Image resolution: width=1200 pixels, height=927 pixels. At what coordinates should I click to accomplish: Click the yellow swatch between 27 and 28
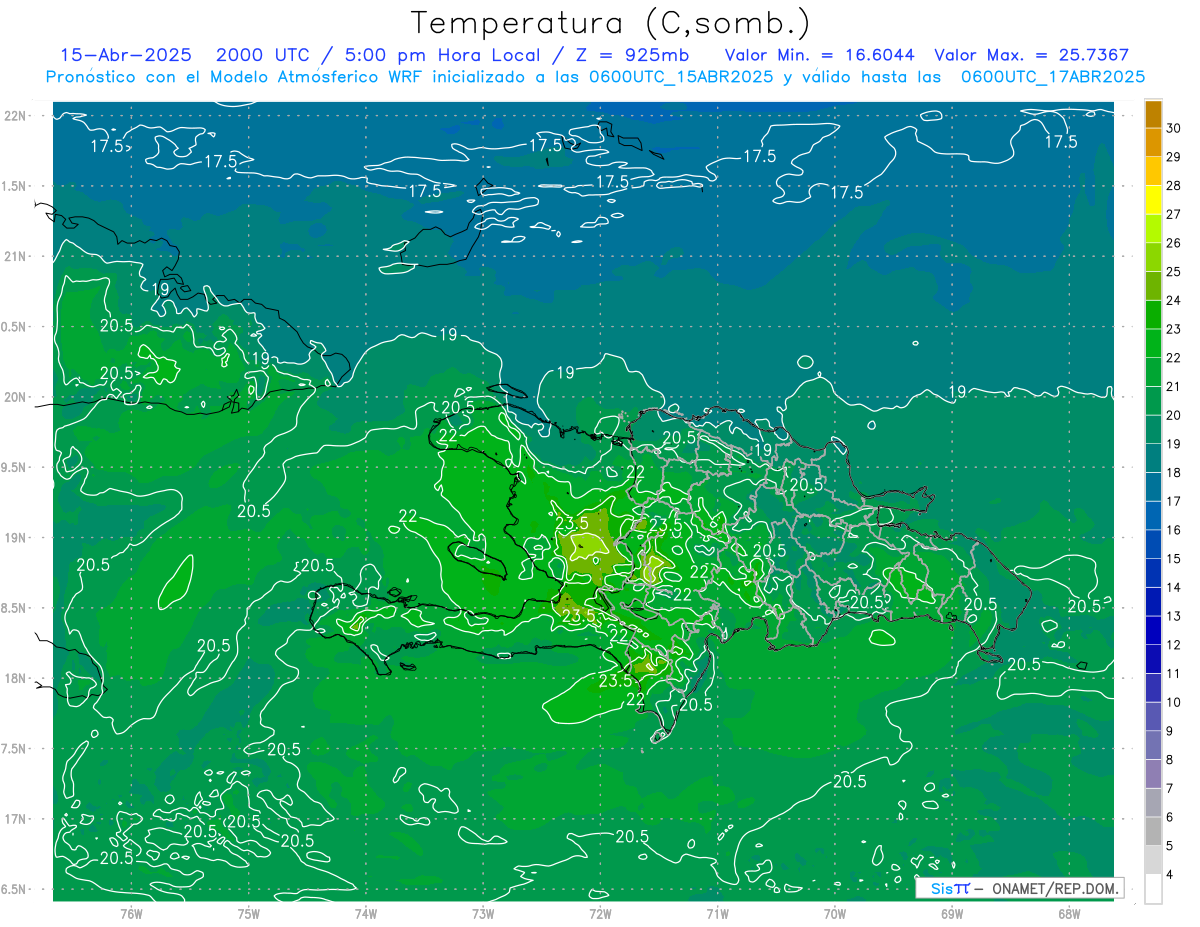point(1153,199)
